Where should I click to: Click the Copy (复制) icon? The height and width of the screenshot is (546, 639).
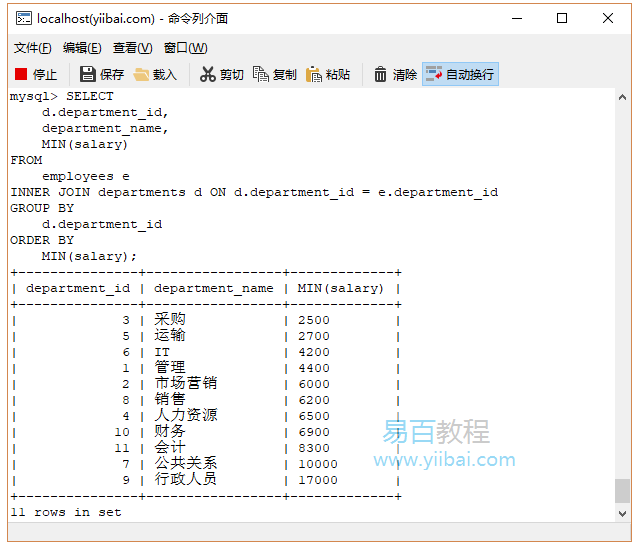[x=261, y=74]
